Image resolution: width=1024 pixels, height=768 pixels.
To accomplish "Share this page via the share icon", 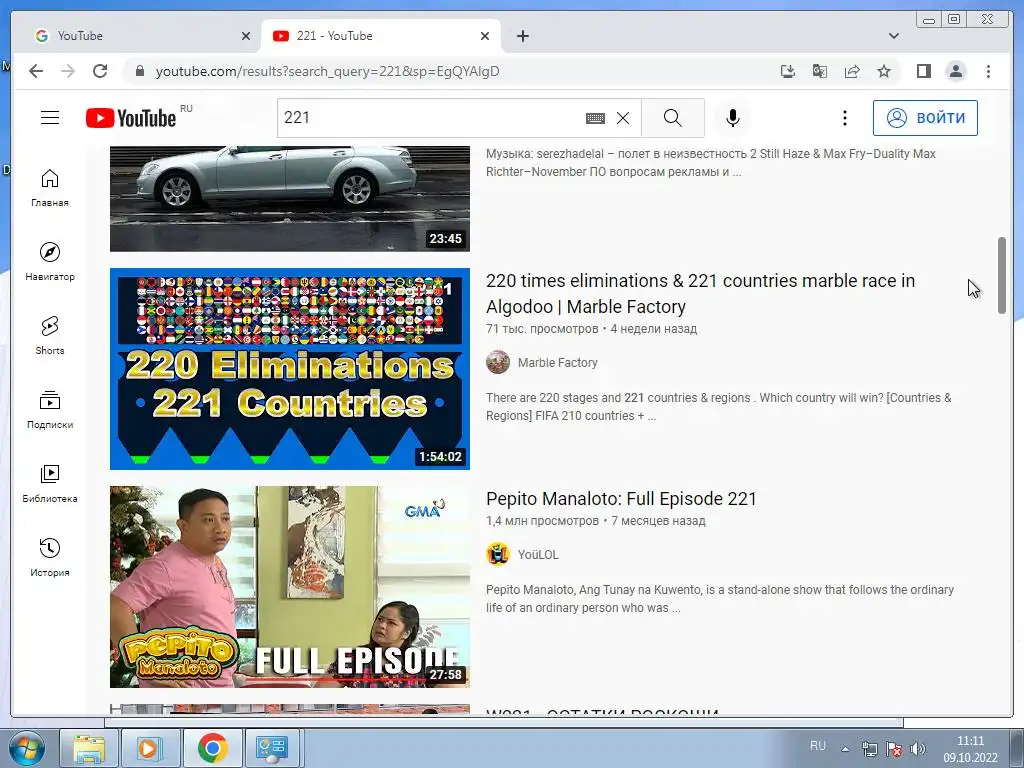I will (852, 71).
